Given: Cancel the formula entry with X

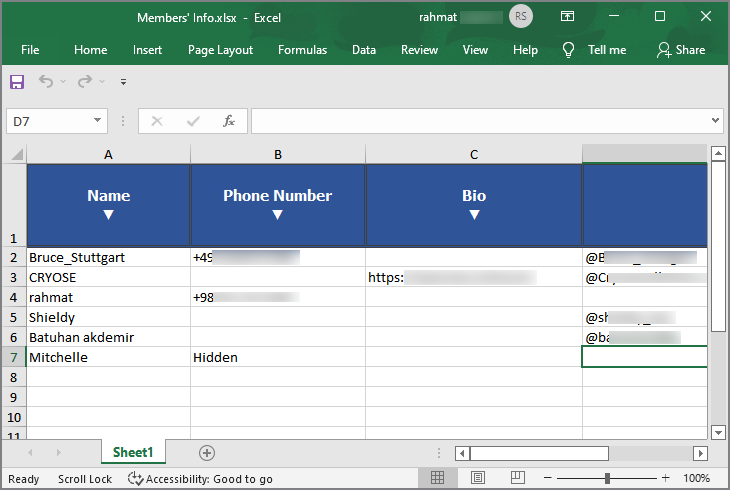Looking at the screenshot, I should pyautogui.click(x=157, y=122).
